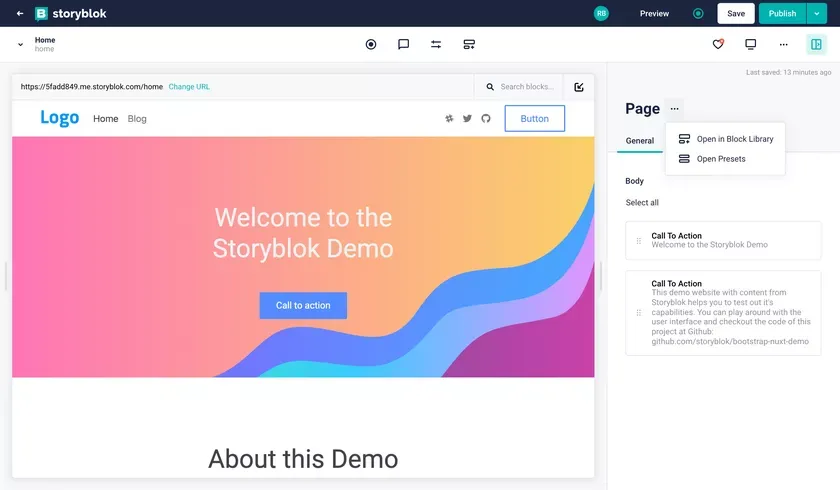
Task: Open the block library toolbar icon
Action: [469, 44]
